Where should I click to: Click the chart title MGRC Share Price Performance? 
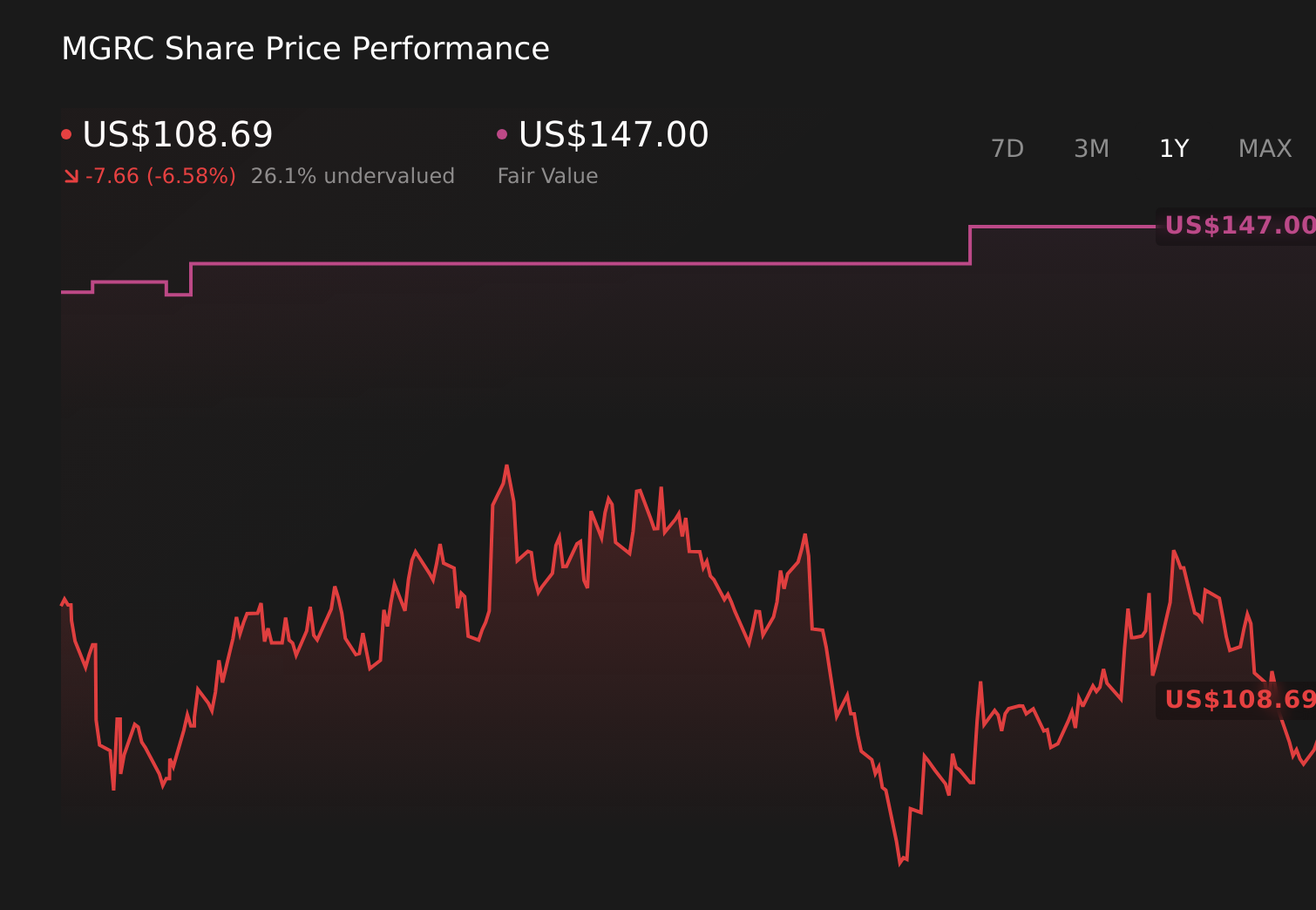[305, 48]
